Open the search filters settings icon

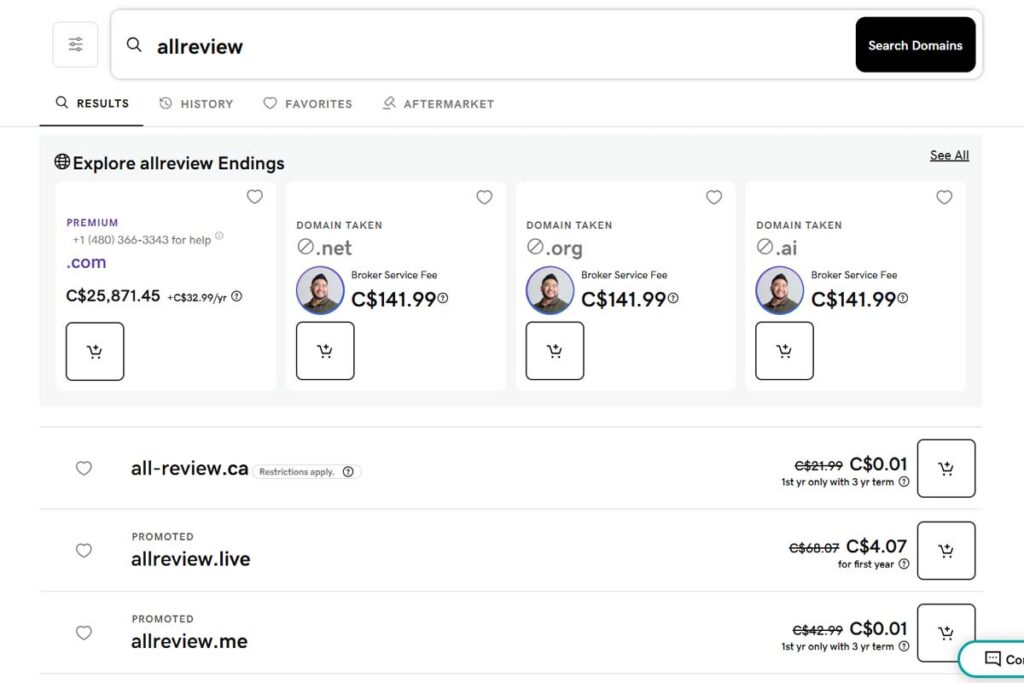coord(75,45)
